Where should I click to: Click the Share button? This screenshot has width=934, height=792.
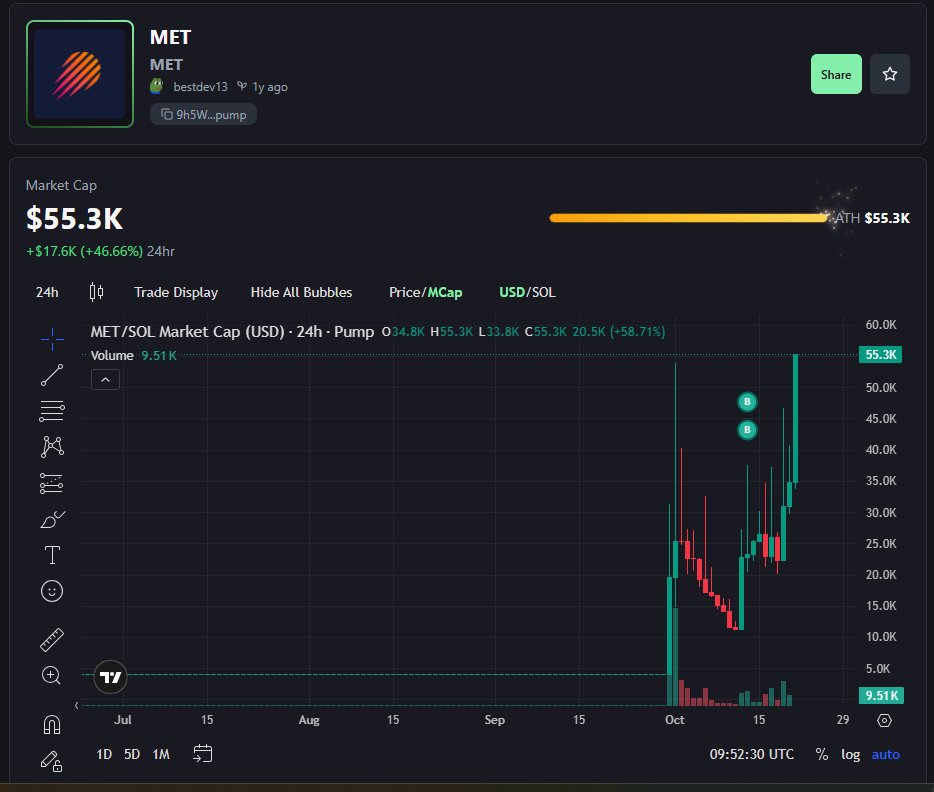(835, 74)
